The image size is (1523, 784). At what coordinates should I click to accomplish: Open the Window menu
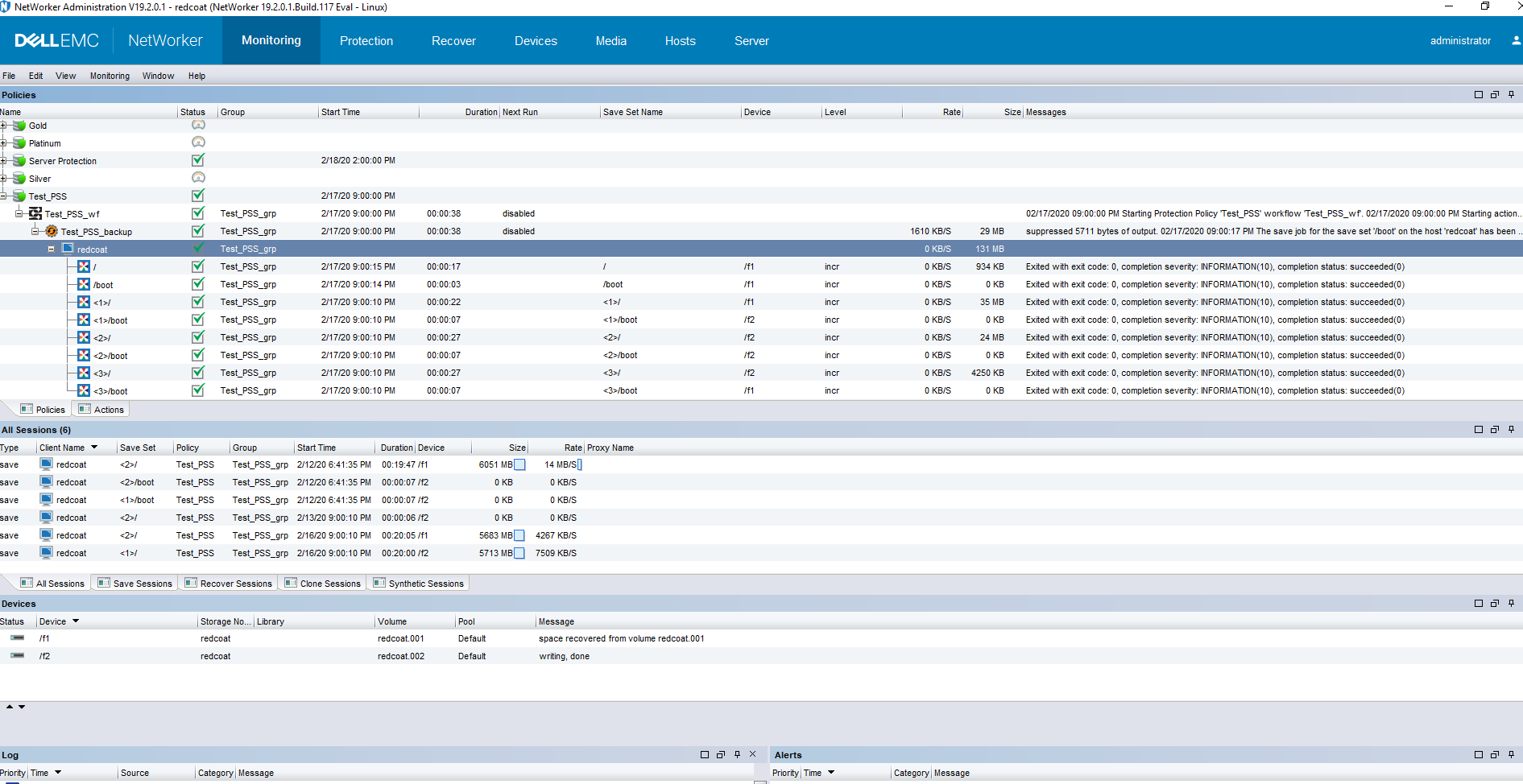(158, 76)
